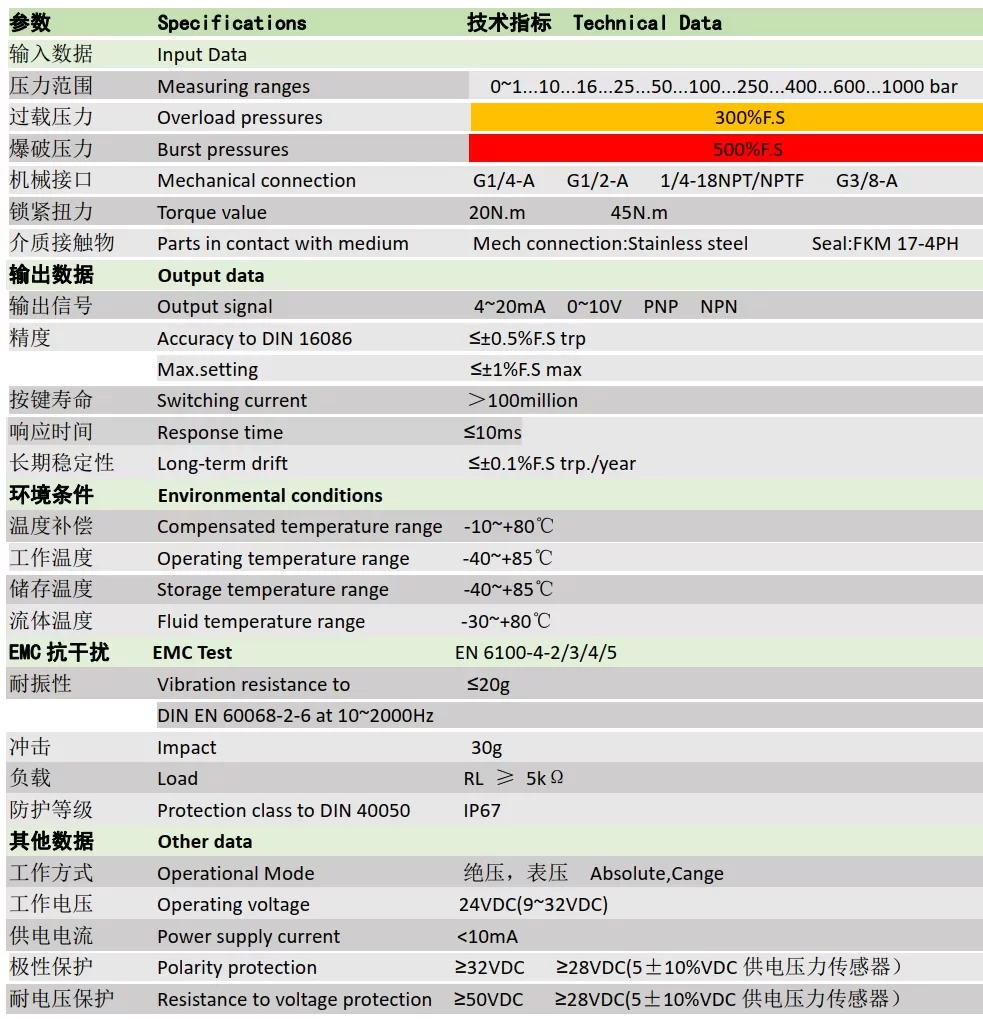Viewport: 983px width, 1019px height.
Task: Click the 'Measuring ranges' label
Action: point(233,86)
